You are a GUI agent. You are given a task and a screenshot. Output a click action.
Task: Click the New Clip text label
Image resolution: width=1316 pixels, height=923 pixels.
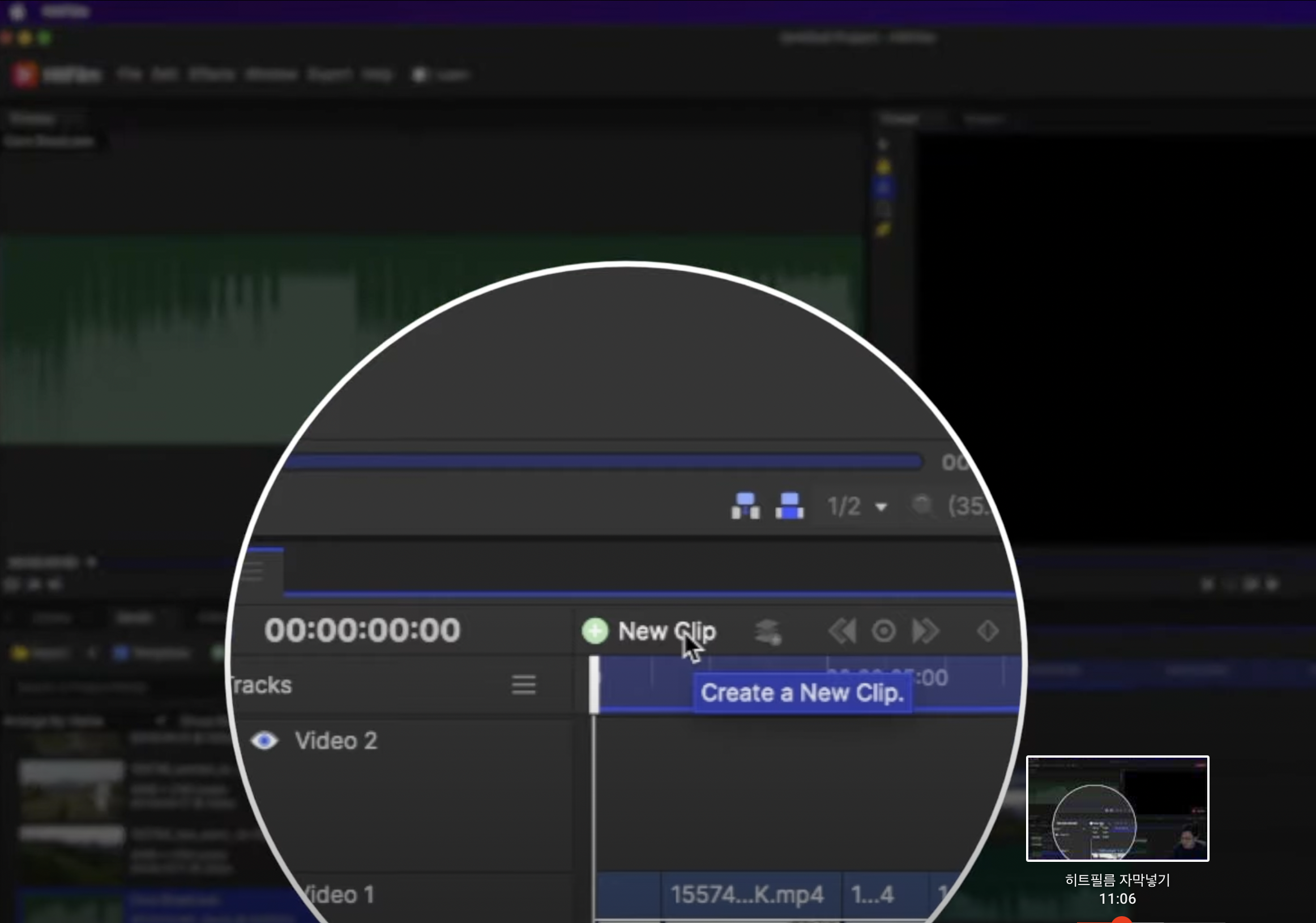coord(666,631)
